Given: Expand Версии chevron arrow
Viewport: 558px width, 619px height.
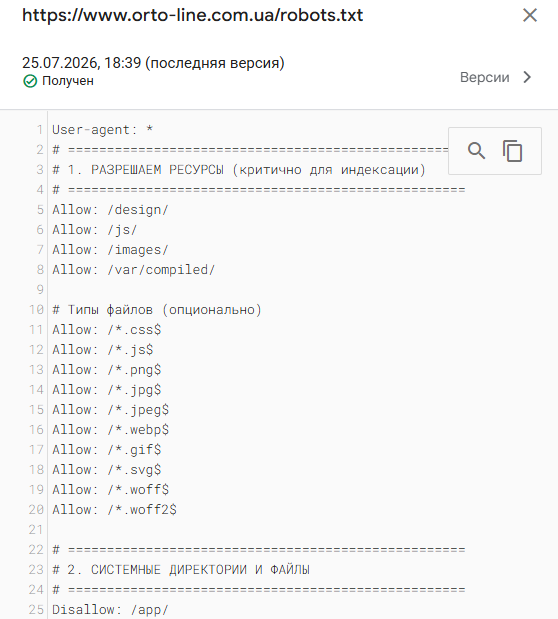Looking at the screenshot, I should point(527,77).
